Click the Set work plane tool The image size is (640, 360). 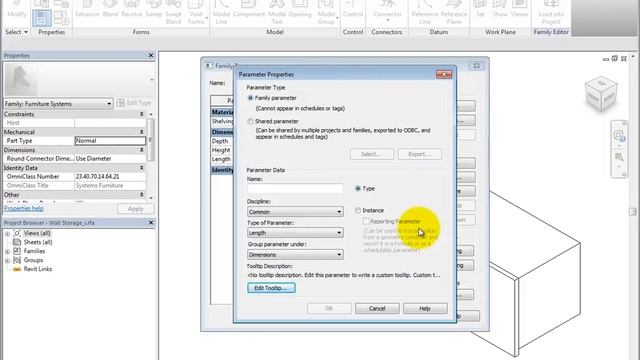(x=480, y=10)
